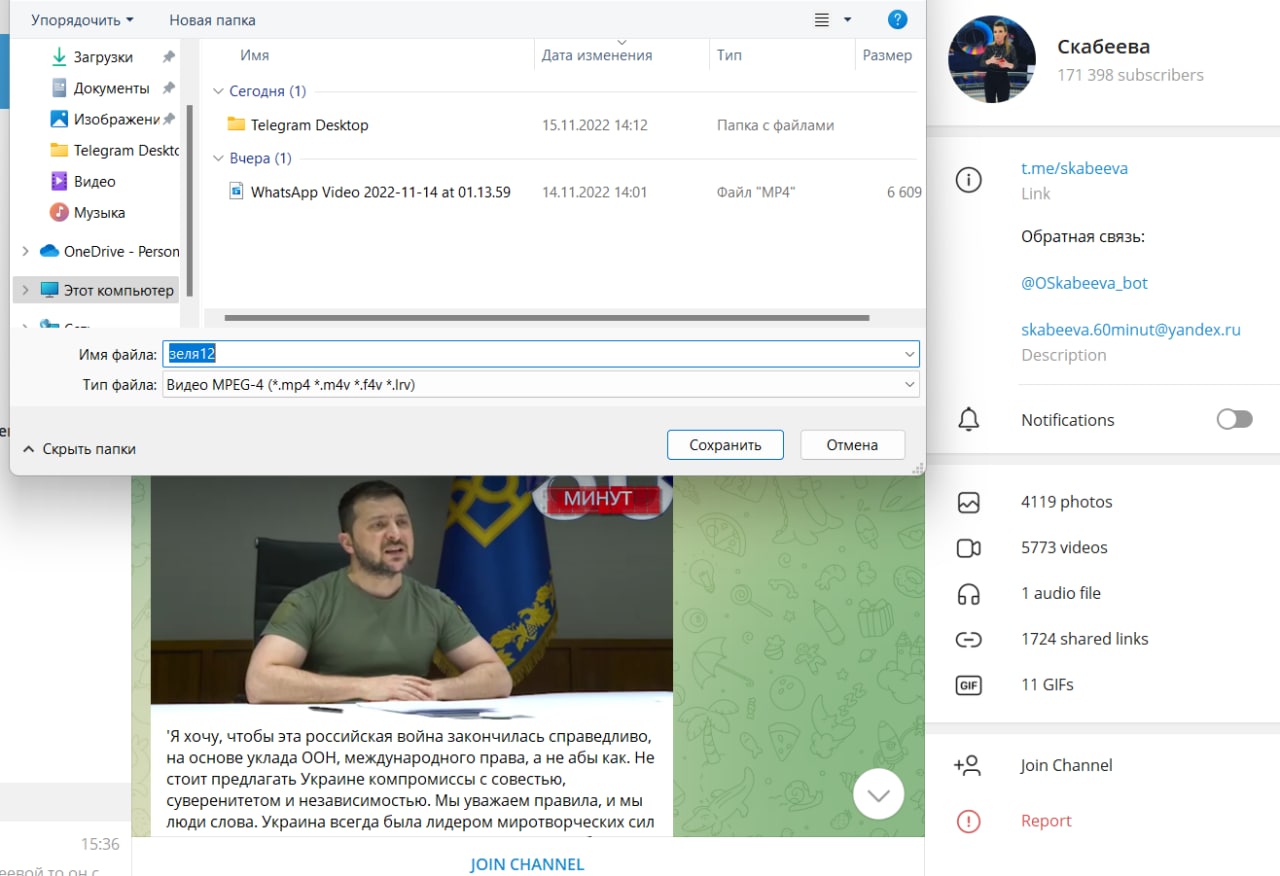Click the GIF icon

pos(968,685)
